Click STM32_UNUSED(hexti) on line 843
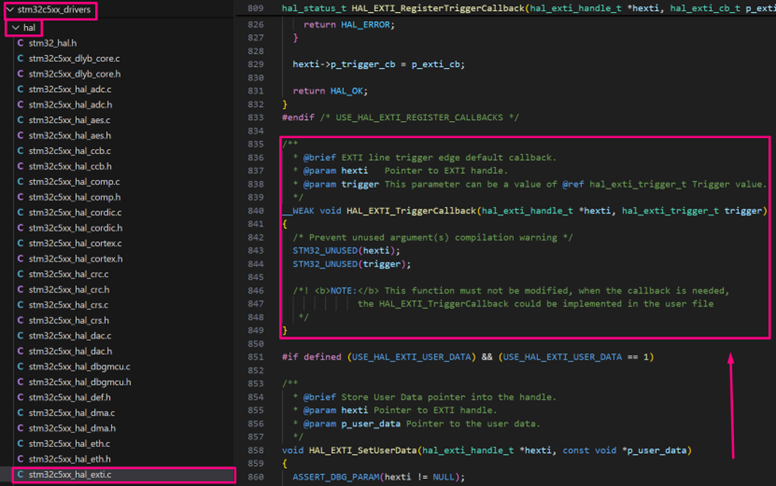Screen dimensions: 776x486 [346, 250]
